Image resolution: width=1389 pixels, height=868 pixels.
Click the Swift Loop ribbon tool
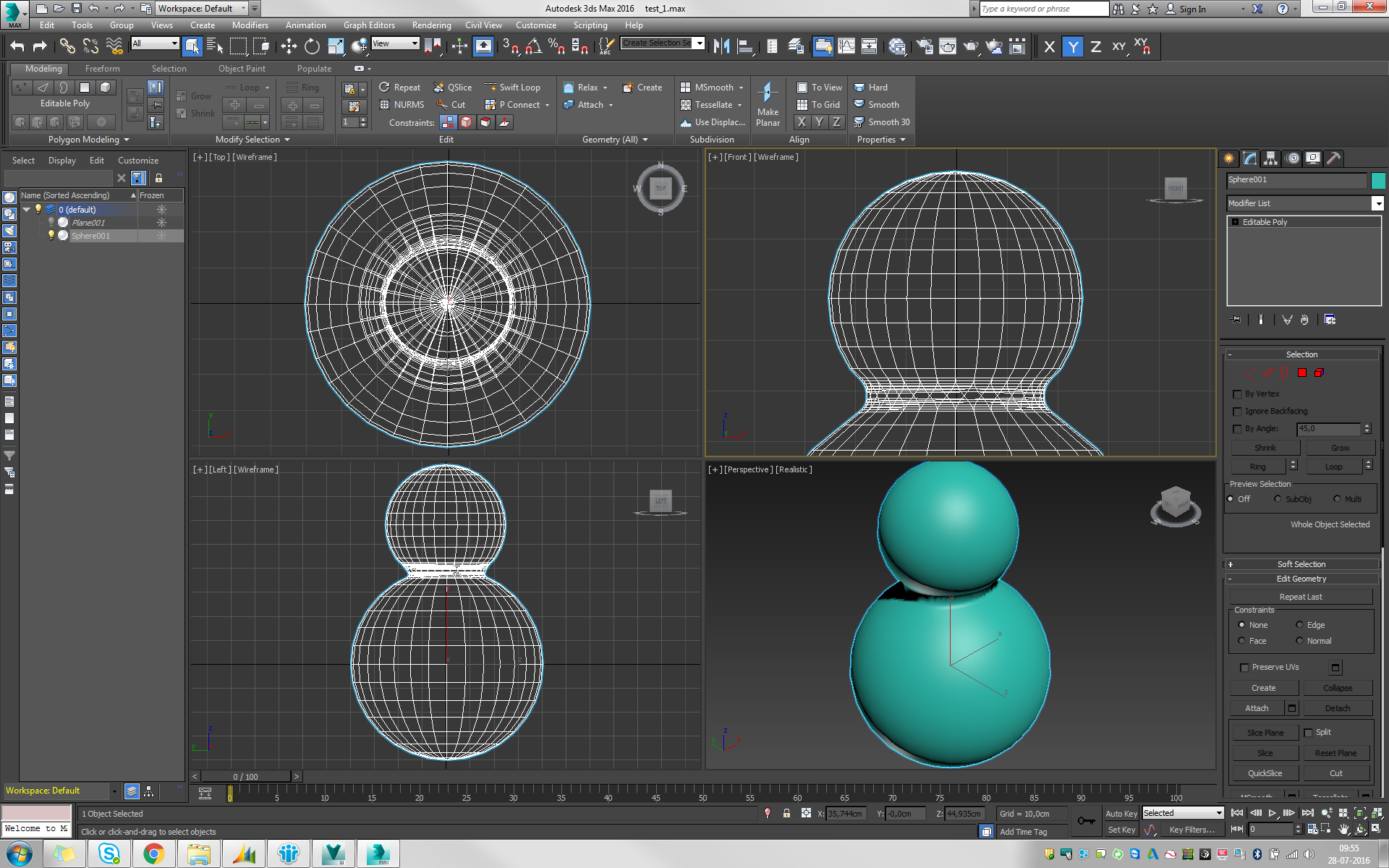[x=513, y=88]
